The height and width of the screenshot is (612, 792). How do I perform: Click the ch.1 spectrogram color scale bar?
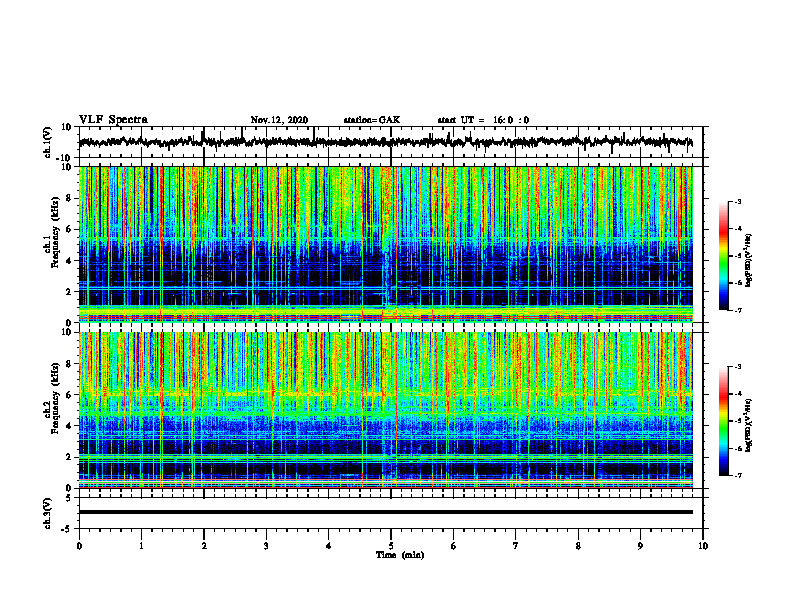click(x=724, y=256)
